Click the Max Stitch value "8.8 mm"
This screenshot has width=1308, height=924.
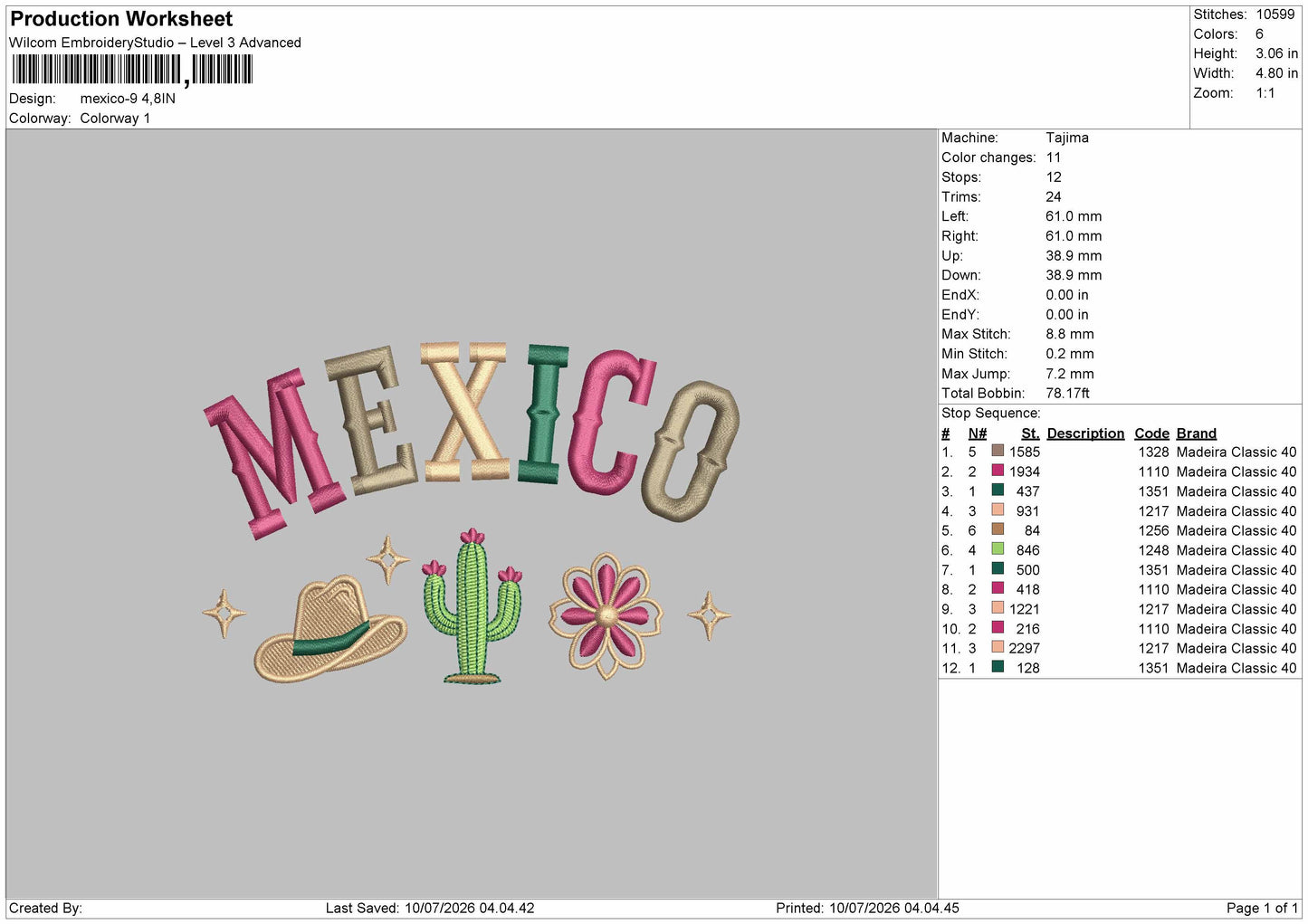coord(1070,334)
